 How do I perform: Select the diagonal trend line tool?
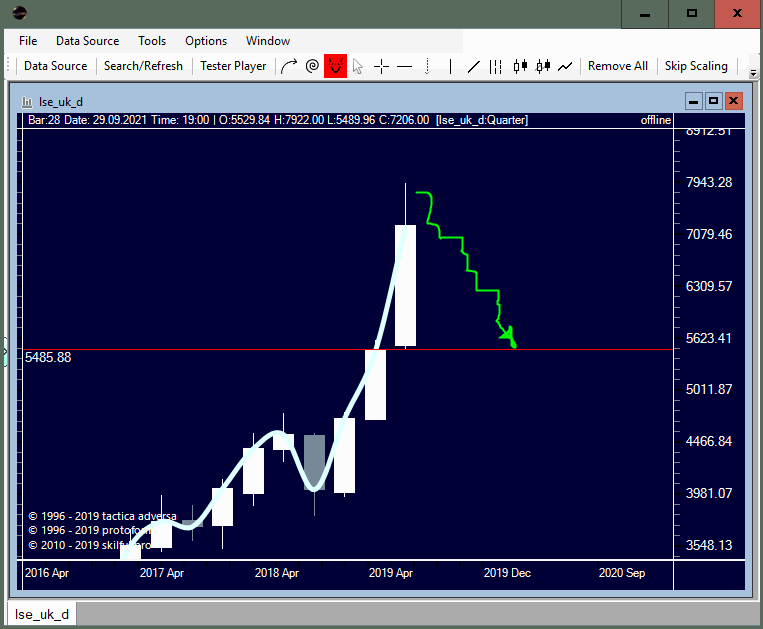[x=473, y=66]
